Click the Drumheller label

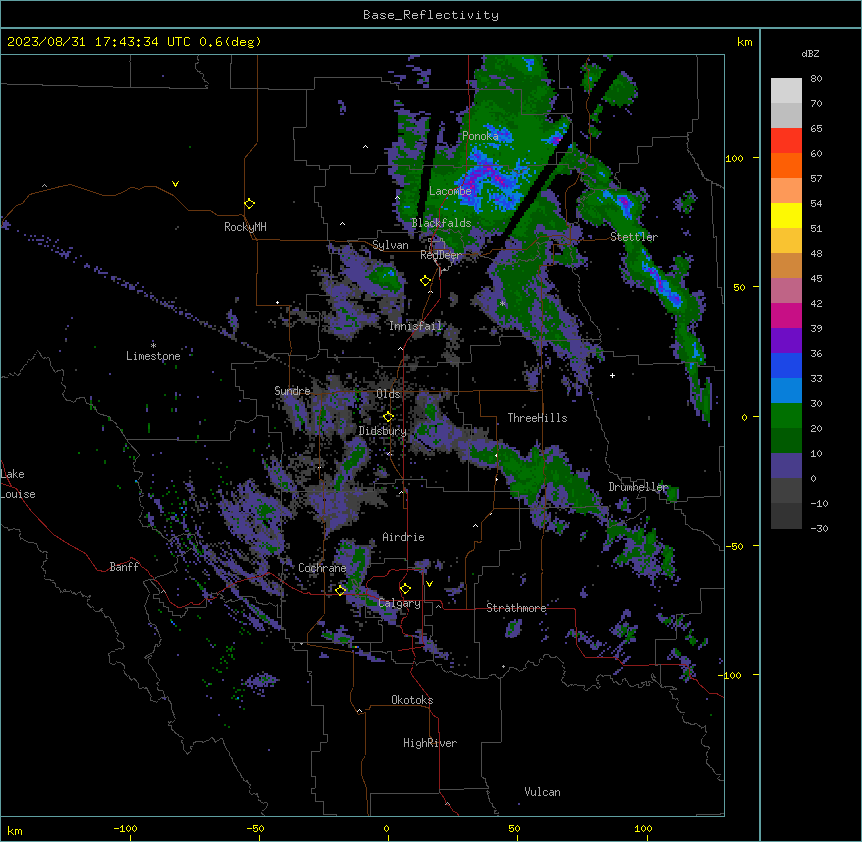click(x=638, y=487)
